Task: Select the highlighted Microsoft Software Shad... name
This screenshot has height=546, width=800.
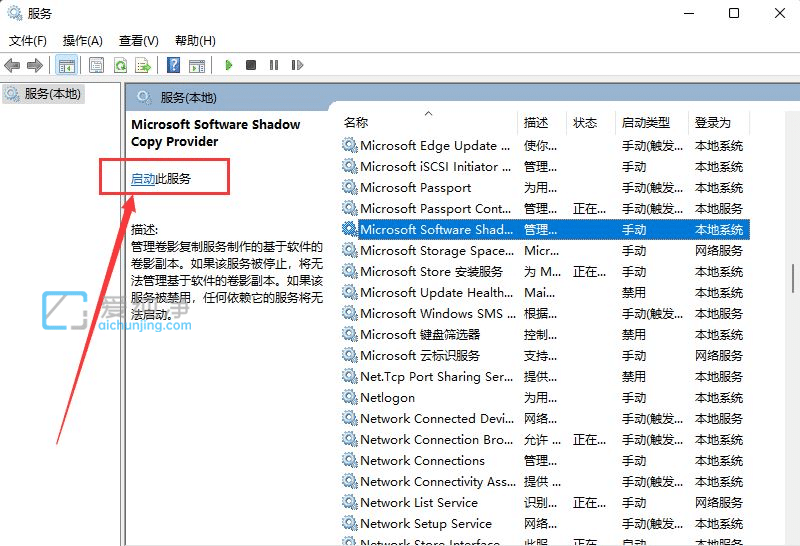Action: coord(437,229)
